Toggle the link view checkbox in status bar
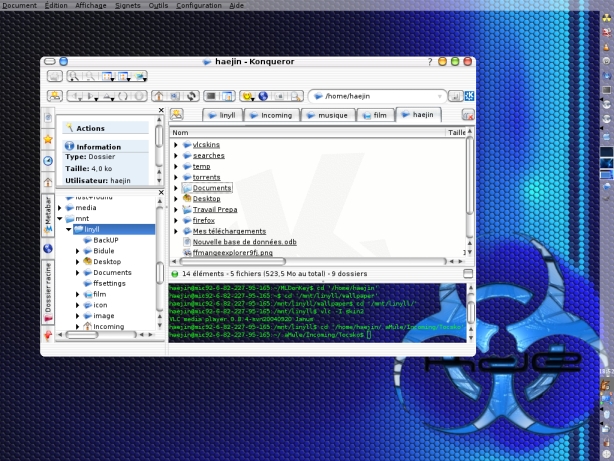Image resolution: width=614 pixels, height=461 pixels. pos(468,273)
